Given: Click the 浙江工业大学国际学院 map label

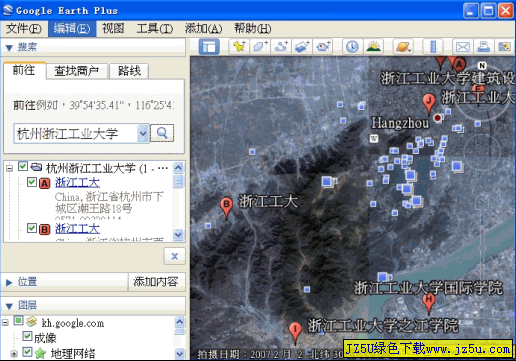Looking at the screenshot, I should (x=428, y=288).
